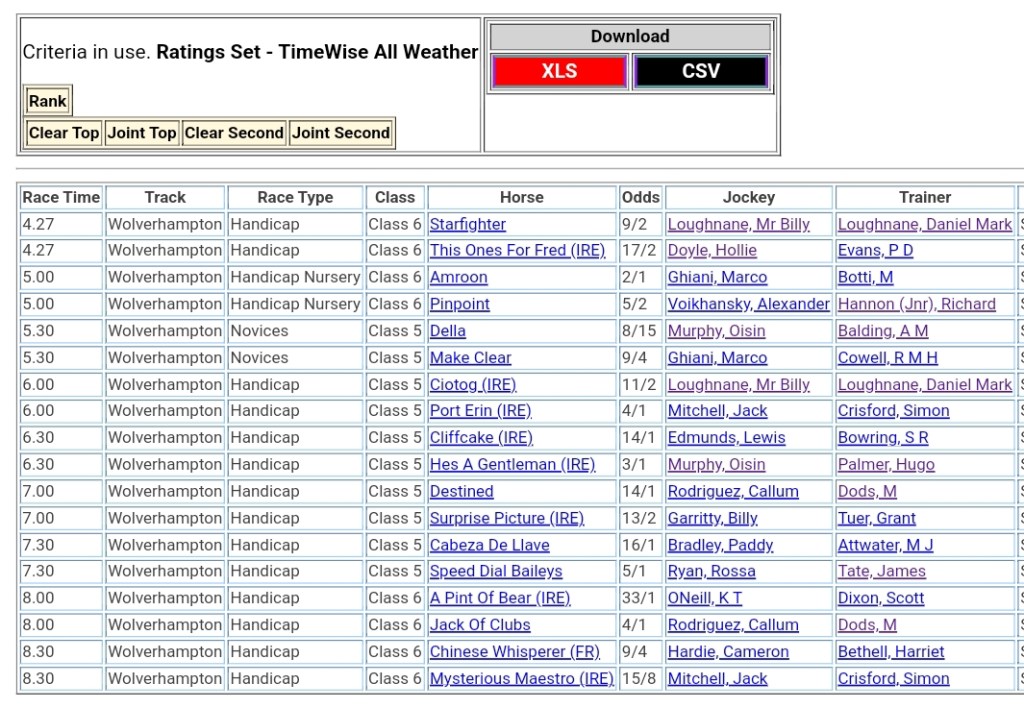Click the Odds column header
Image resolution: width=1024 pixels, height=708 pixels.
(x=640, y=198)
